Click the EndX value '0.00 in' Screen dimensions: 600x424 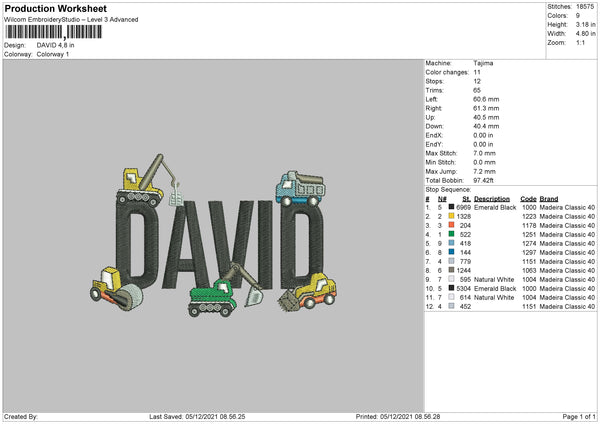click(x=483, y=135)
